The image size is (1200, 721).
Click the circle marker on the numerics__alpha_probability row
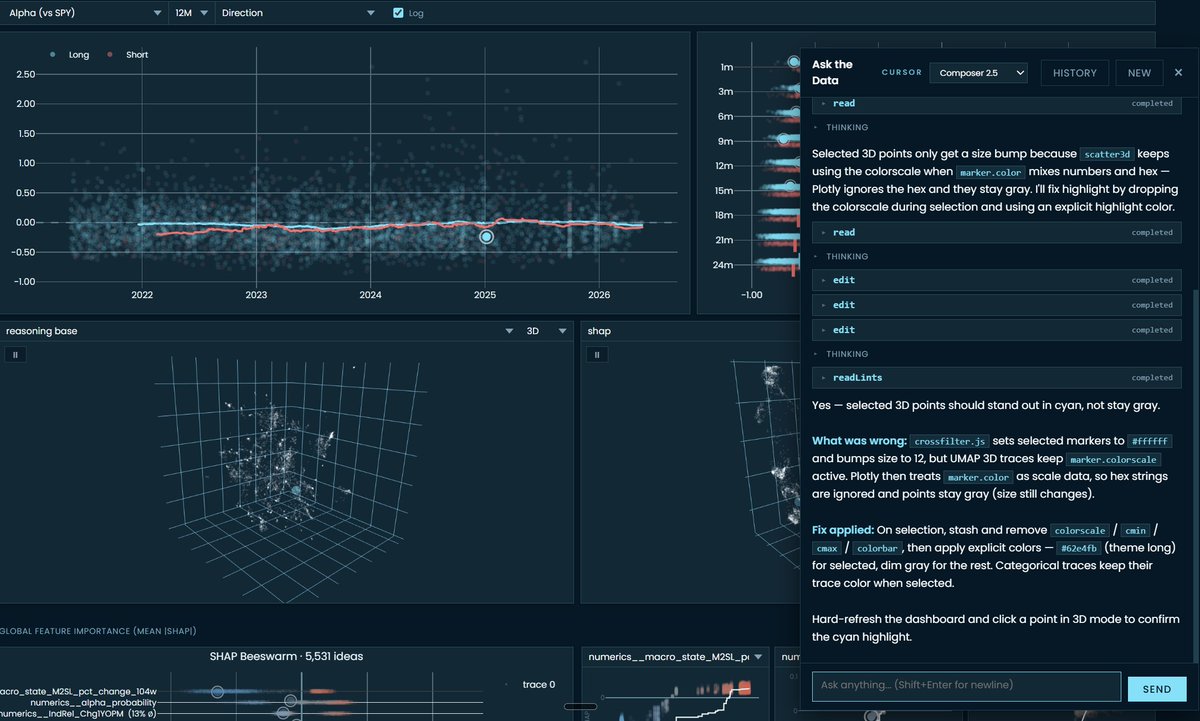point(291,702)
